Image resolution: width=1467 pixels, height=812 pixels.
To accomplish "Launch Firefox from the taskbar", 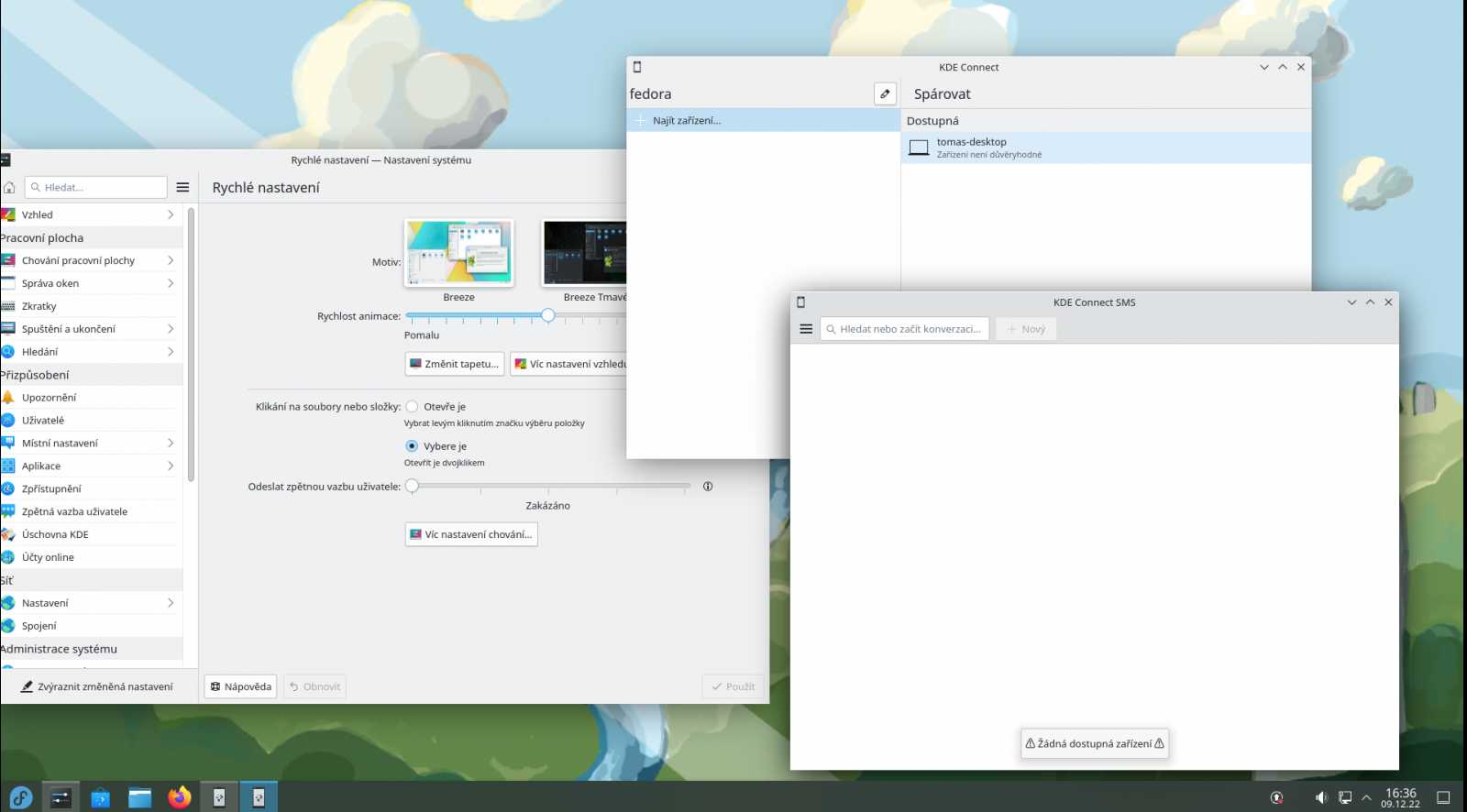I will [x=180, y=797].
